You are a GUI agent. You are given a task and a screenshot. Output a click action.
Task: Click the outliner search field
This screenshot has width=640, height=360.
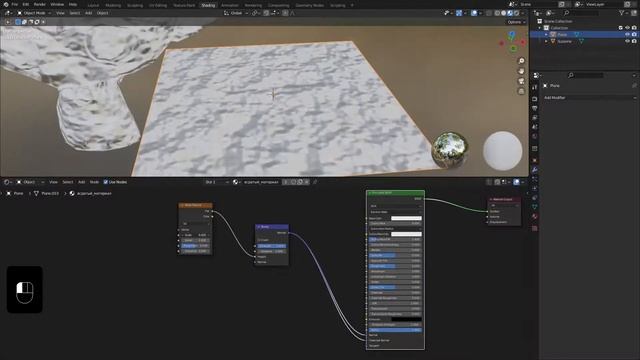[x=580, y=13]
